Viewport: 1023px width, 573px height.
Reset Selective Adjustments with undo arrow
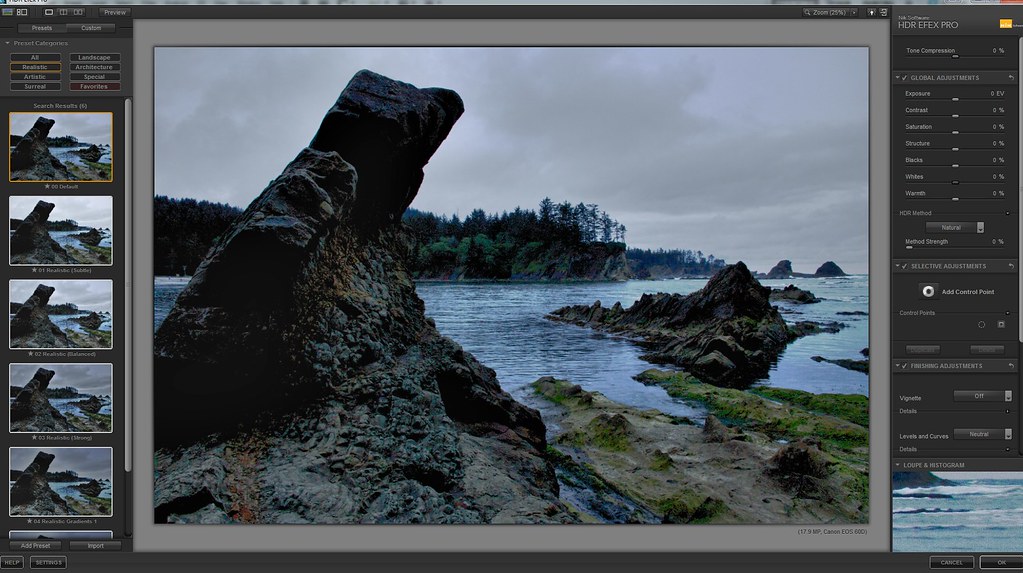click(x=1011, y=266)
